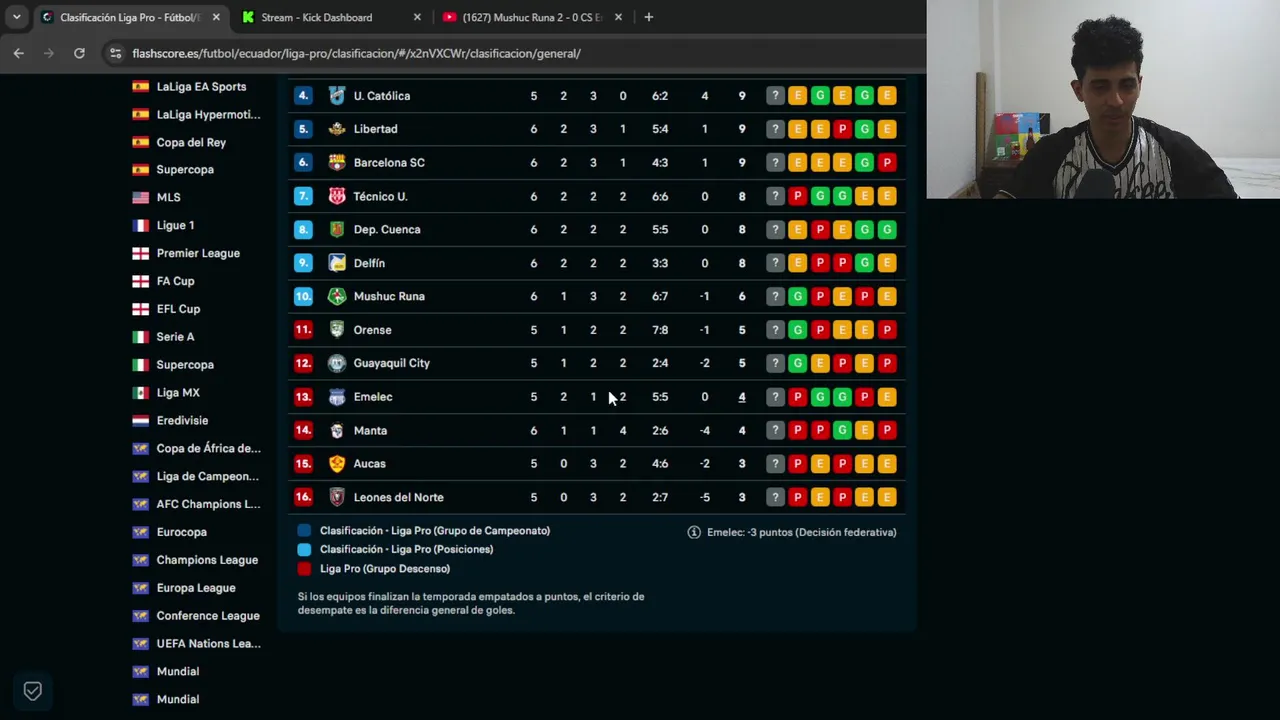1280x720 pixels.
Task: Open Conference League in sidebar
Action: click(x=208, y=616)
